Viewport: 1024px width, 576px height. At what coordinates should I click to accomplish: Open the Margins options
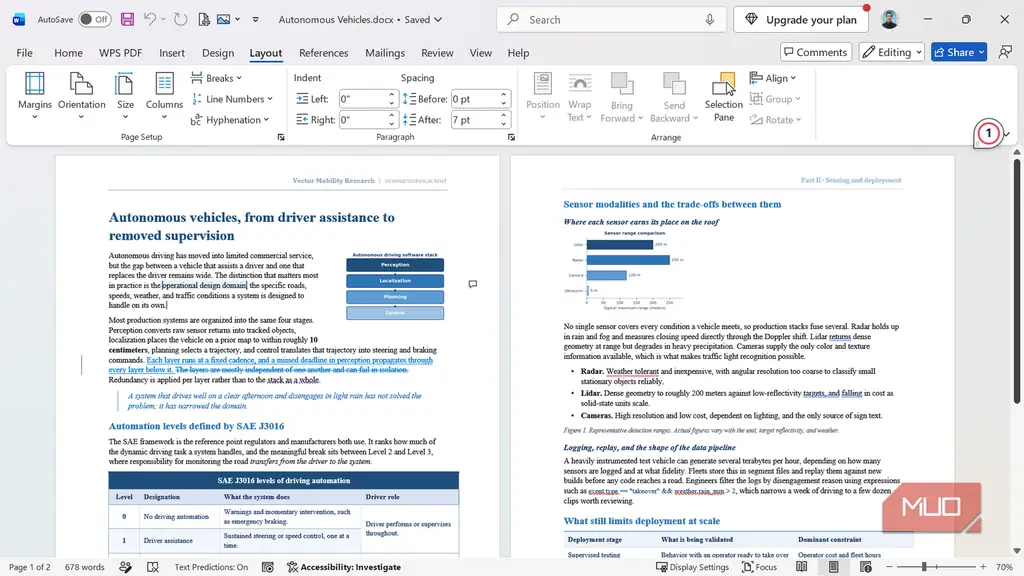(x=35, y=96)
